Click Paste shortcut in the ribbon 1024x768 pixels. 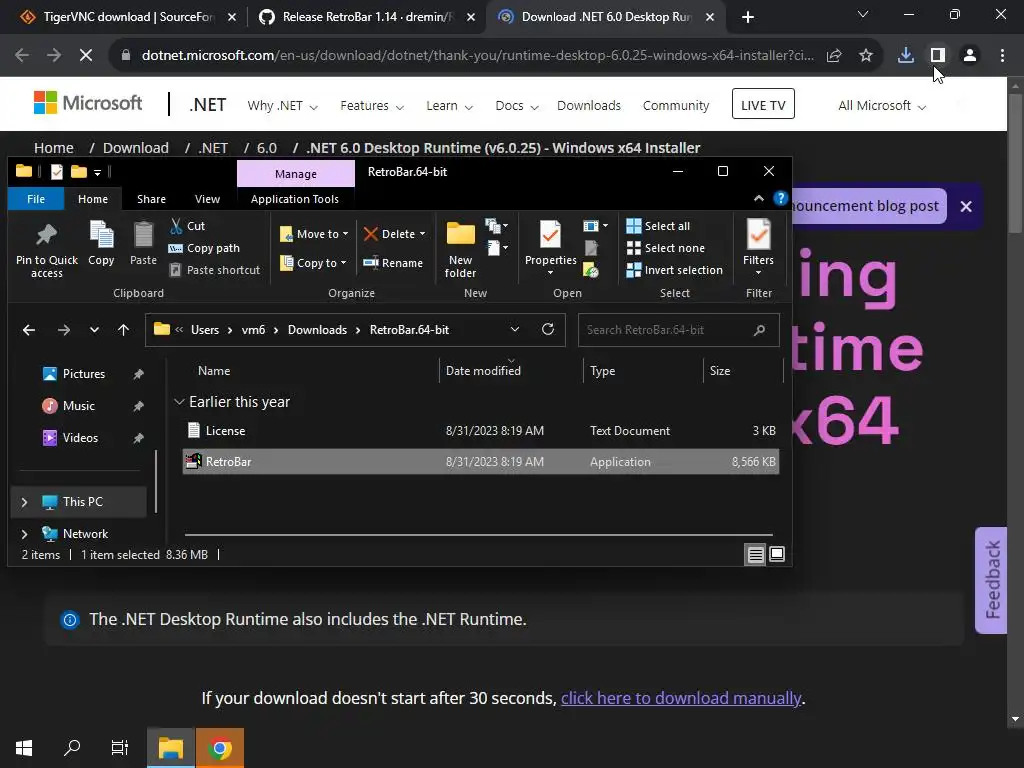tap(215, 270)
